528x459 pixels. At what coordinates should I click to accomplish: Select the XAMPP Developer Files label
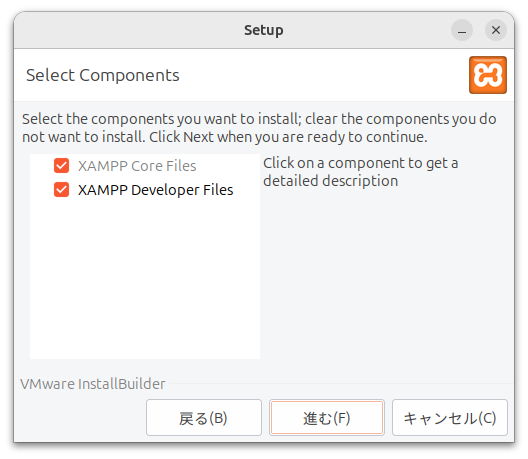(156, 190)
